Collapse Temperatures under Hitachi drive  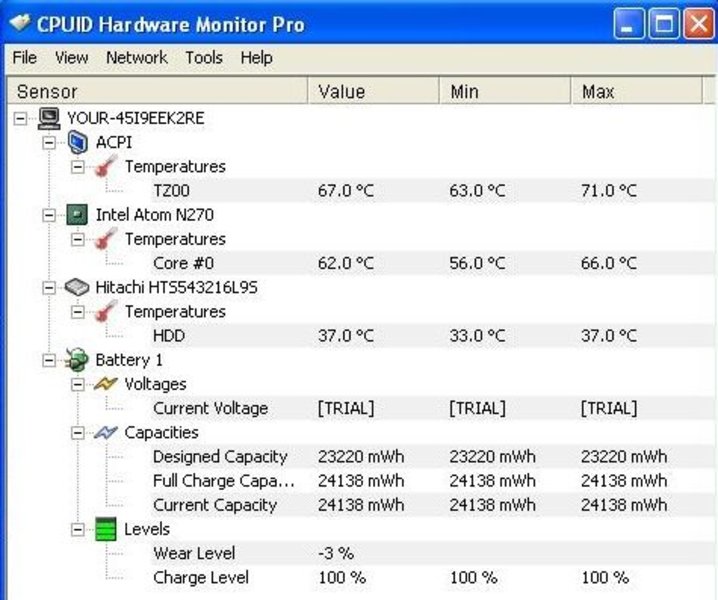(78, 312)
